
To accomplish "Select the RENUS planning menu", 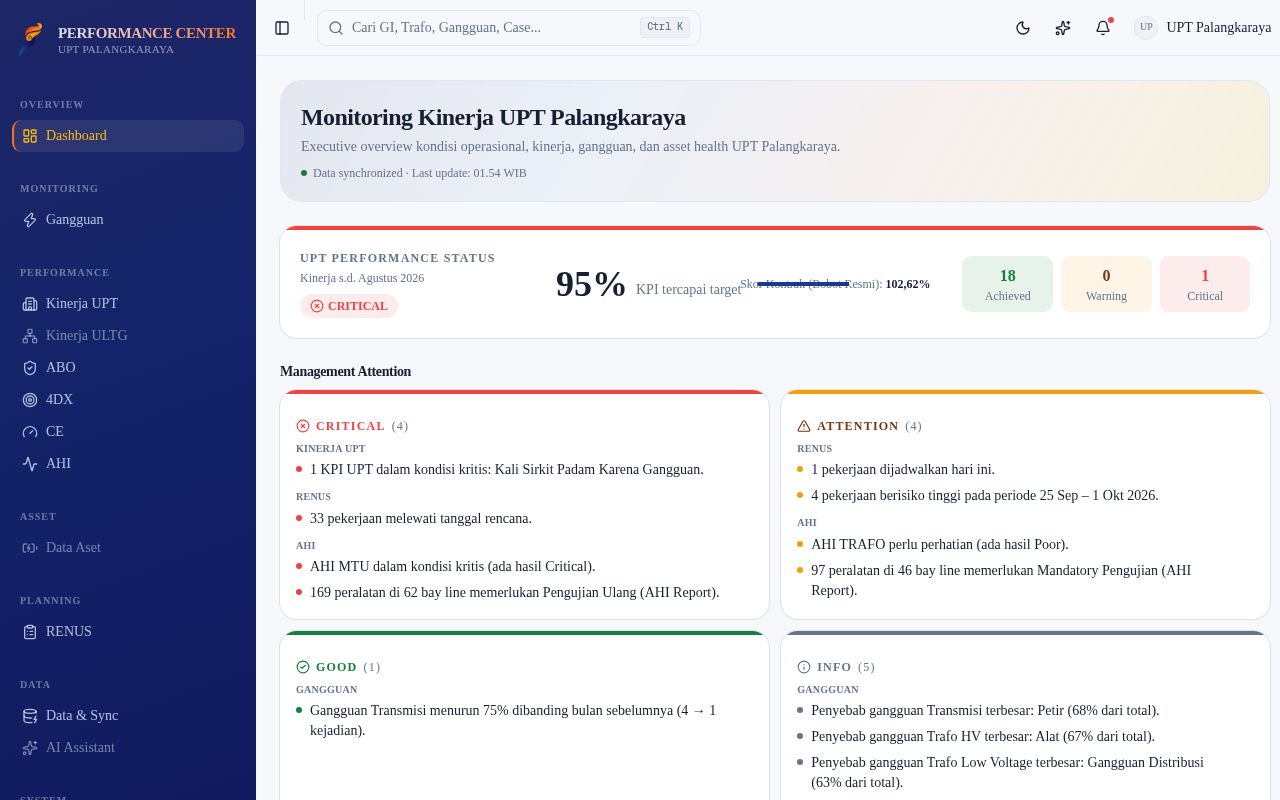I will click(128, 632).
